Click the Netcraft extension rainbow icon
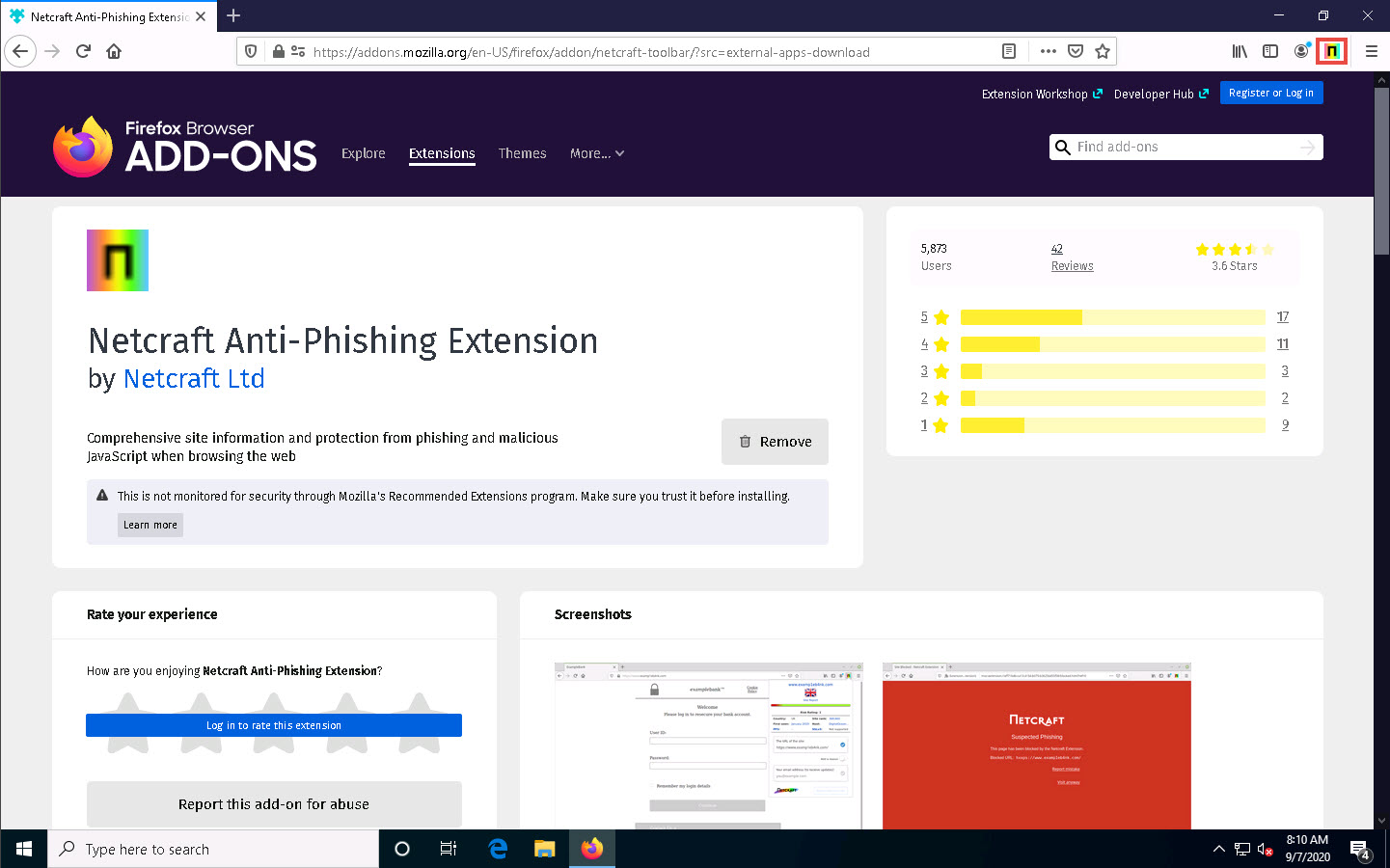The height and width of the screenshot is (868, 1390). (118, 260)
